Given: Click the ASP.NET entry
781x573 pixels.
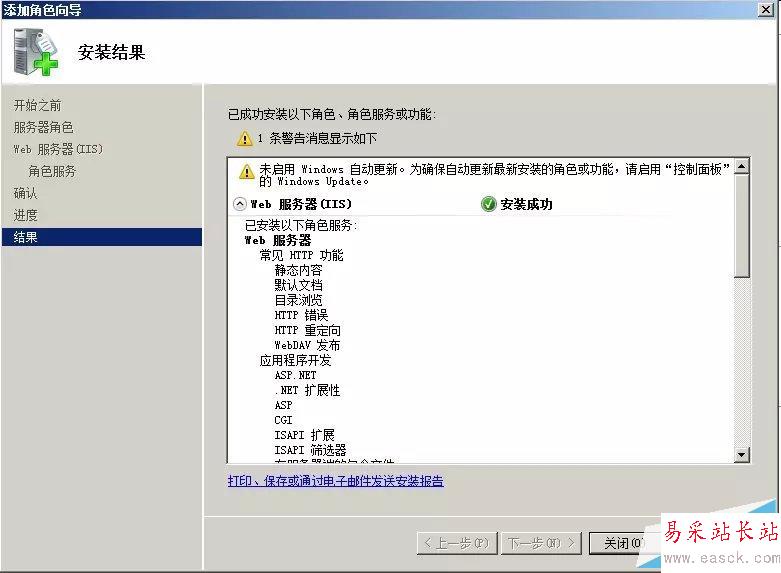Looking at the screenshot, I should (x=295, y=375).
